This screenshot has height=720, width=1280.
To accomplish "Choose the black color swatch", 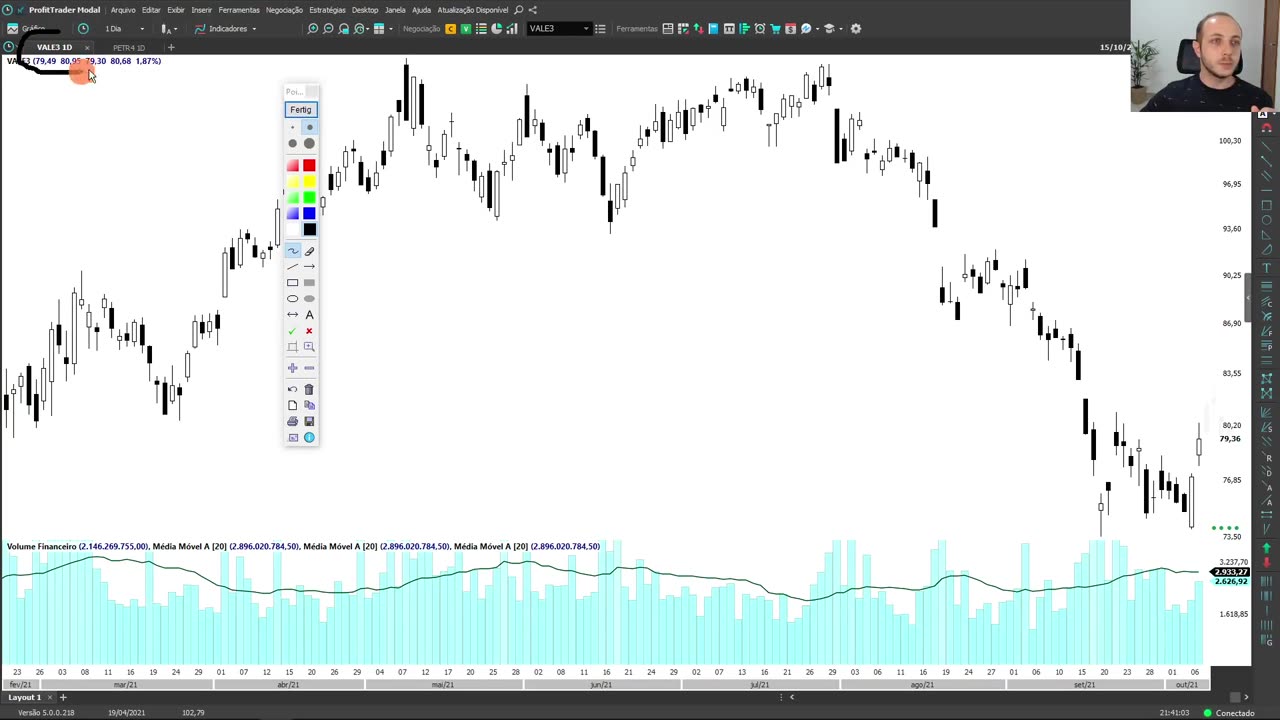I will [309, 229].
